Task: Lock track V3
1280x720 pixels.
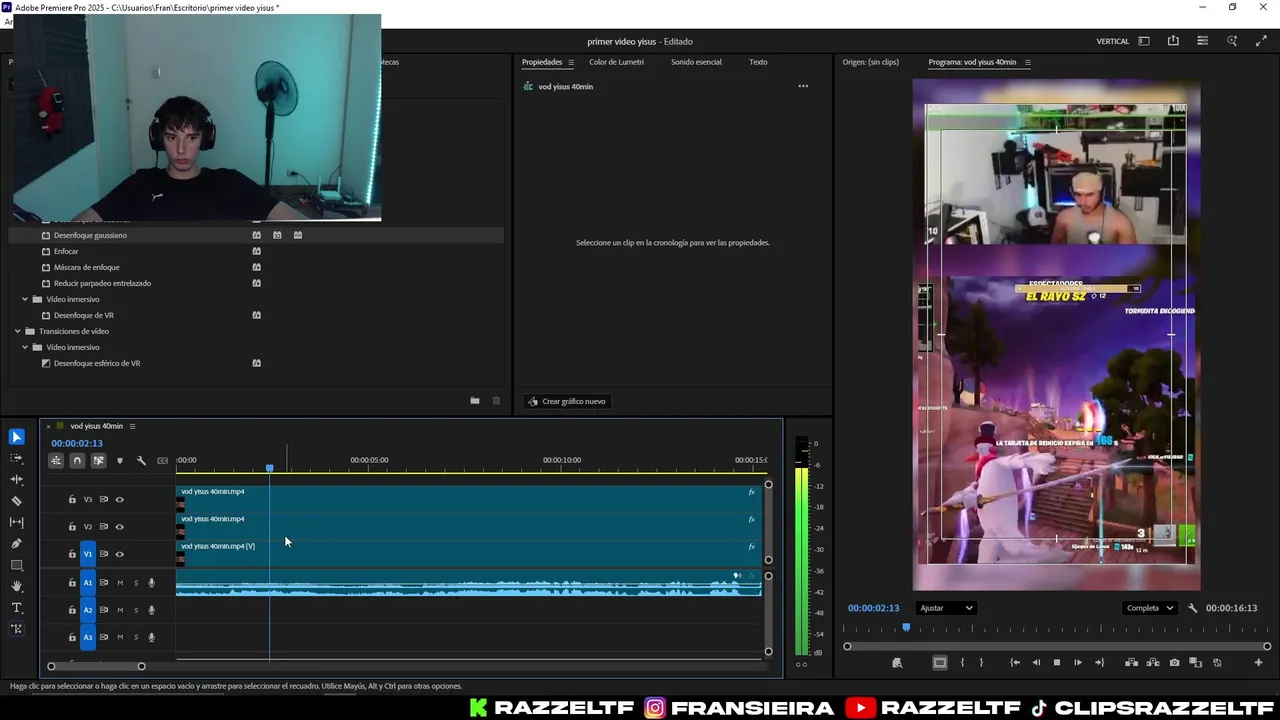Action: click(x=72, y=499)
